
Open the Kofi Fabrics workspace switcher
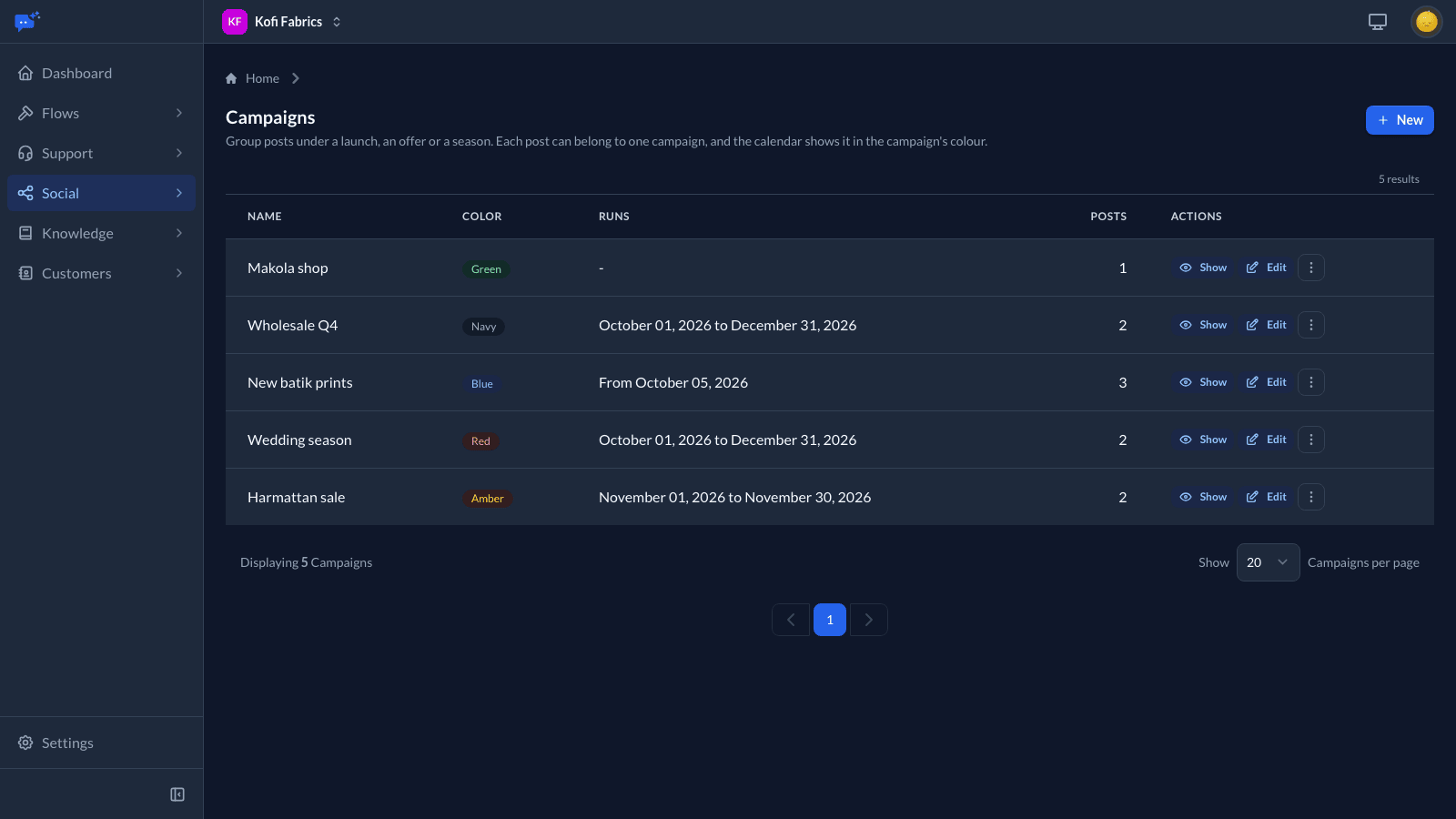(282, 22)
